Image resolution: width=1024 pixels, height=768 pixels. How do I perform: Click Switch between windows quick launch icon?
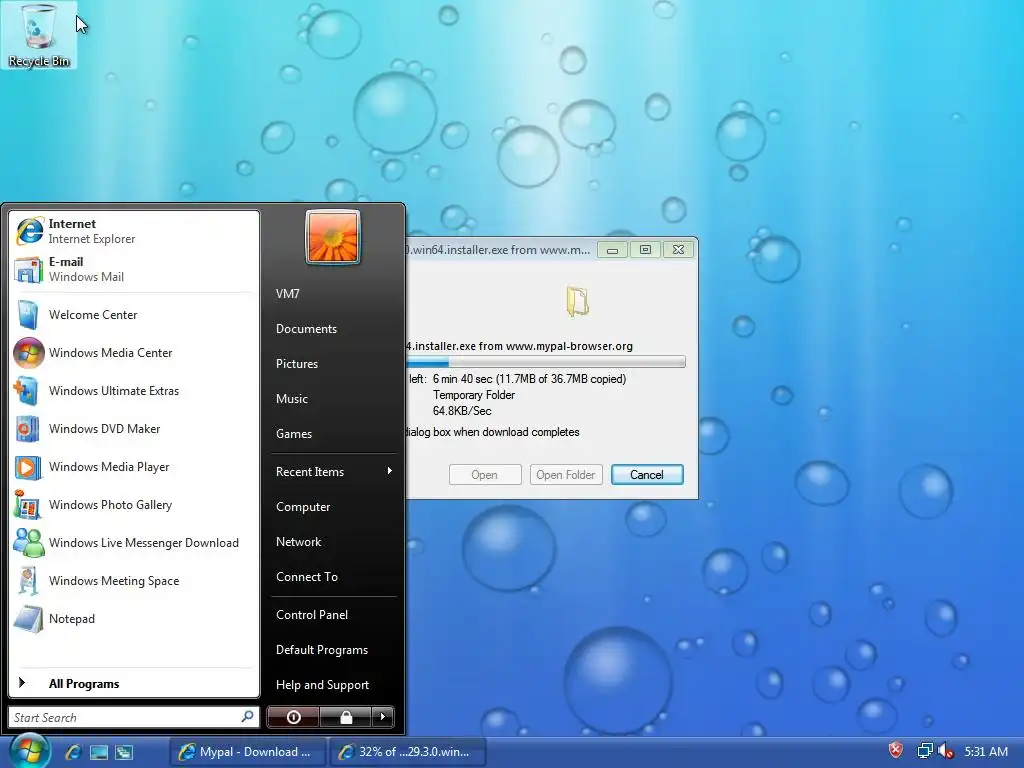(124, 752)
